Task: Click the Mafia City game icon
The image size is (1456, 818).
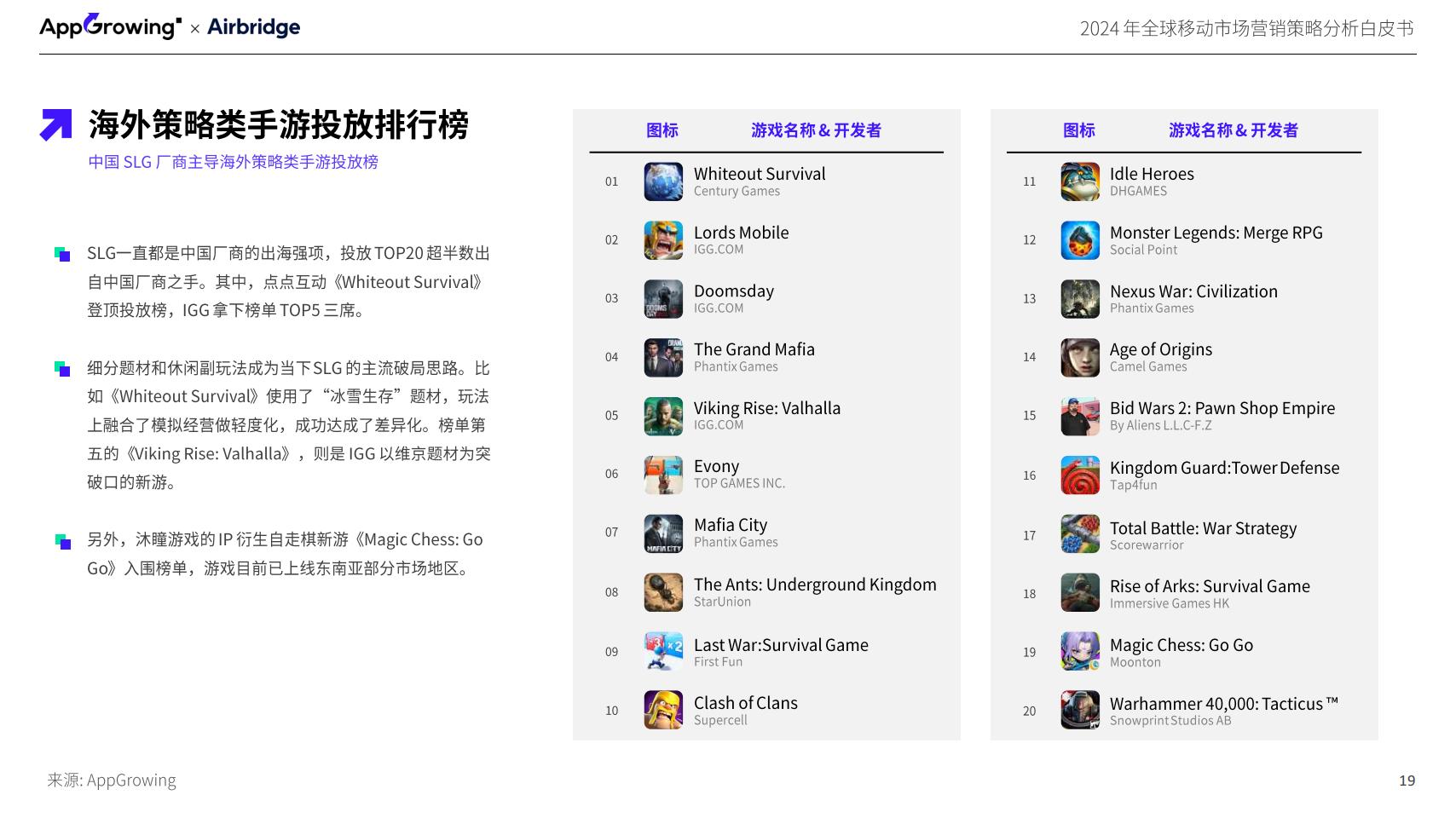Action: click(x=663, y=533)
